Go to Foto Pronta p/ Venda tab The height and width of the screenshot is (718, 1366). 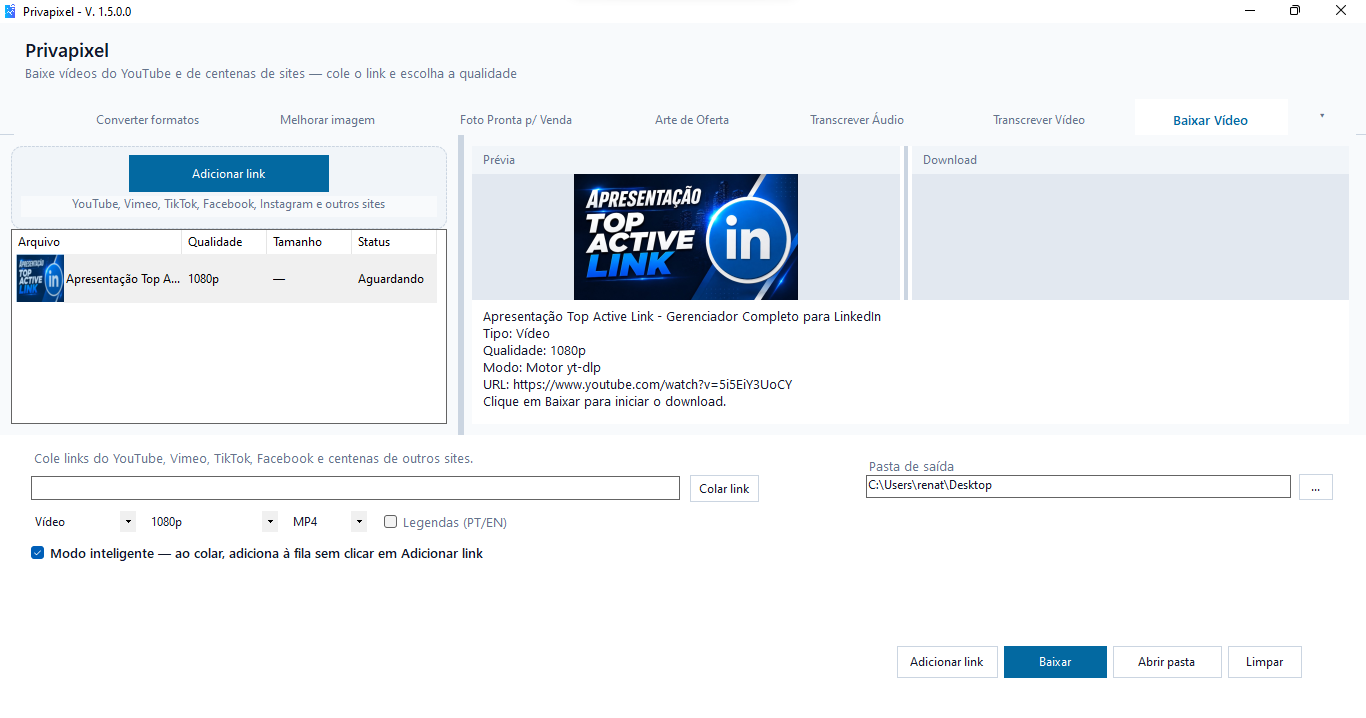tap(516, 120)
